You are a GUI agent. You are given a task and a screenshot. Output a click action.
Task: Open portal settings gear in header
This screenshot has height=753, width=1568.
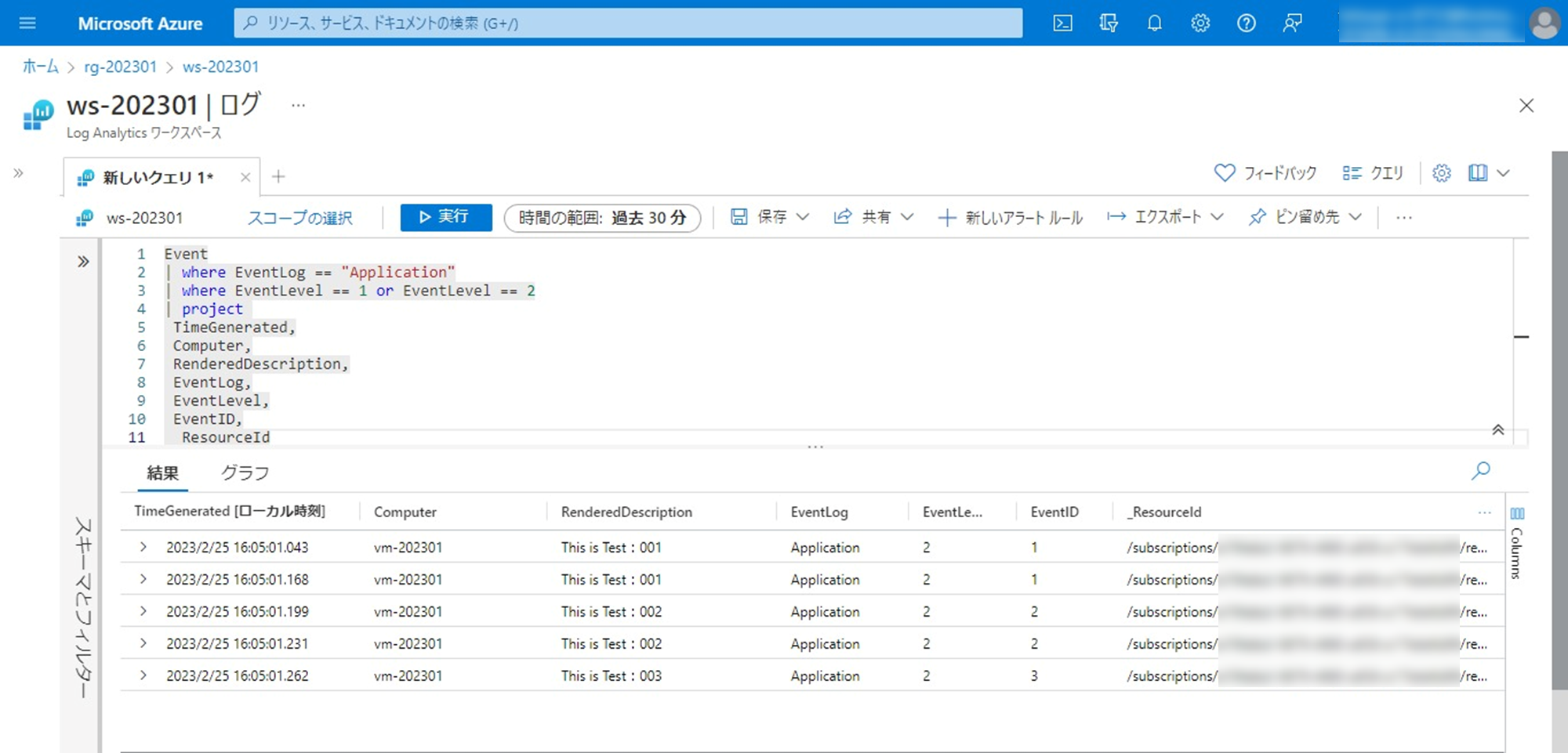pyautogui.click(x=1200, y=24)
